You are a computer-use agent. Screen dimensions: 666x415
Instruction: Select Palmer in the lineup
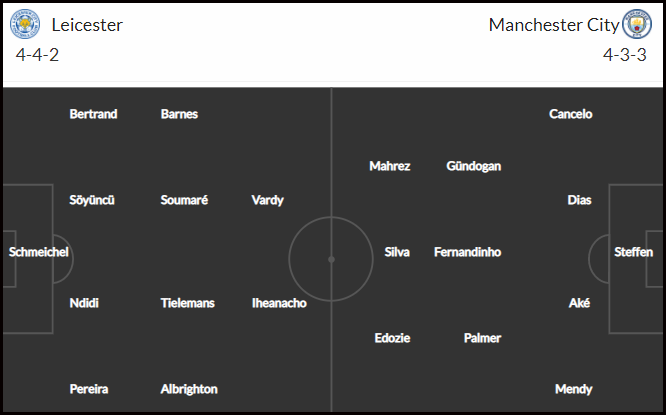483,338
